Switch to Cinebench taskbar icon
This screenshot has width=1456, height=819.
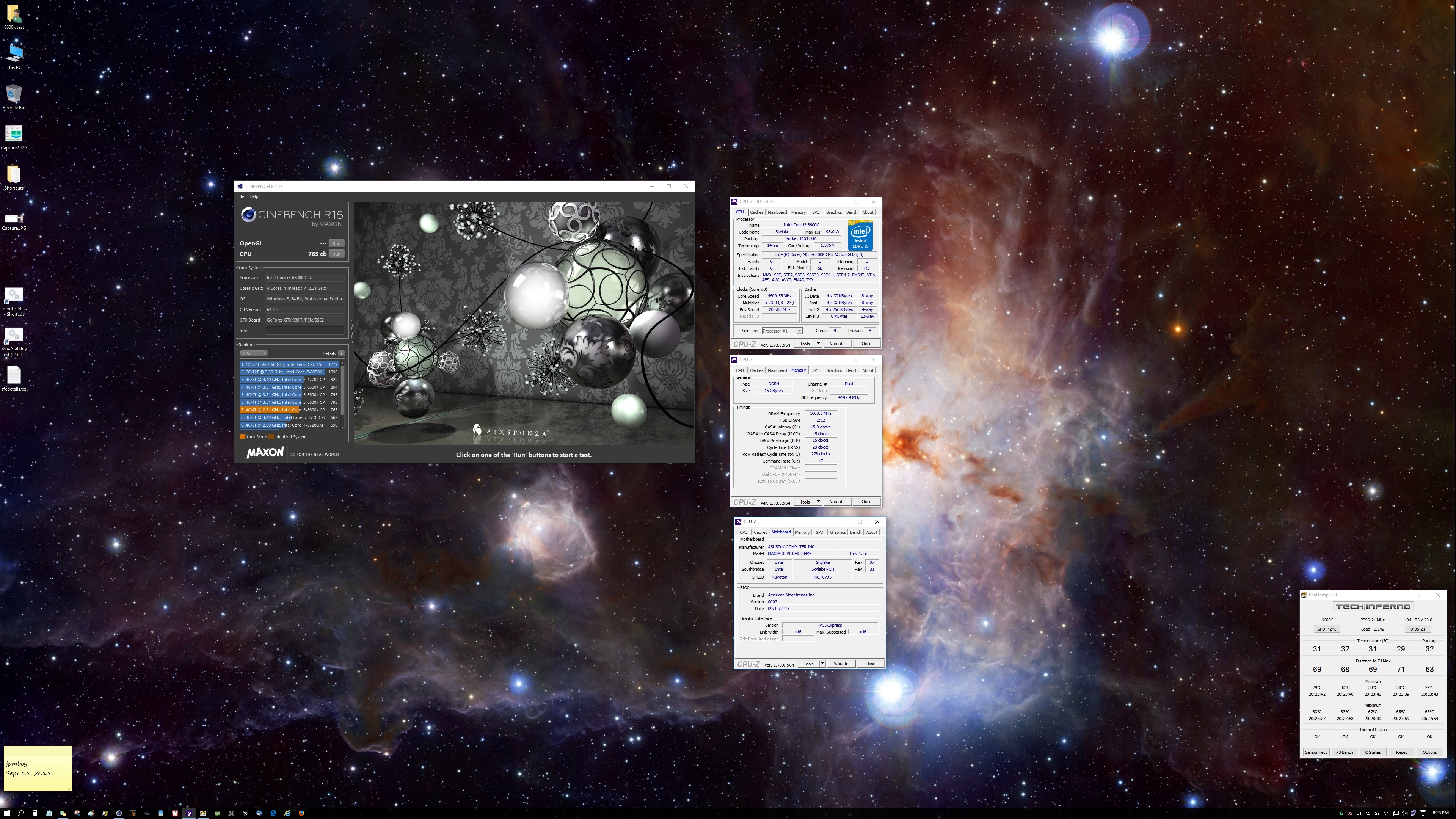[x=119, y=813]
